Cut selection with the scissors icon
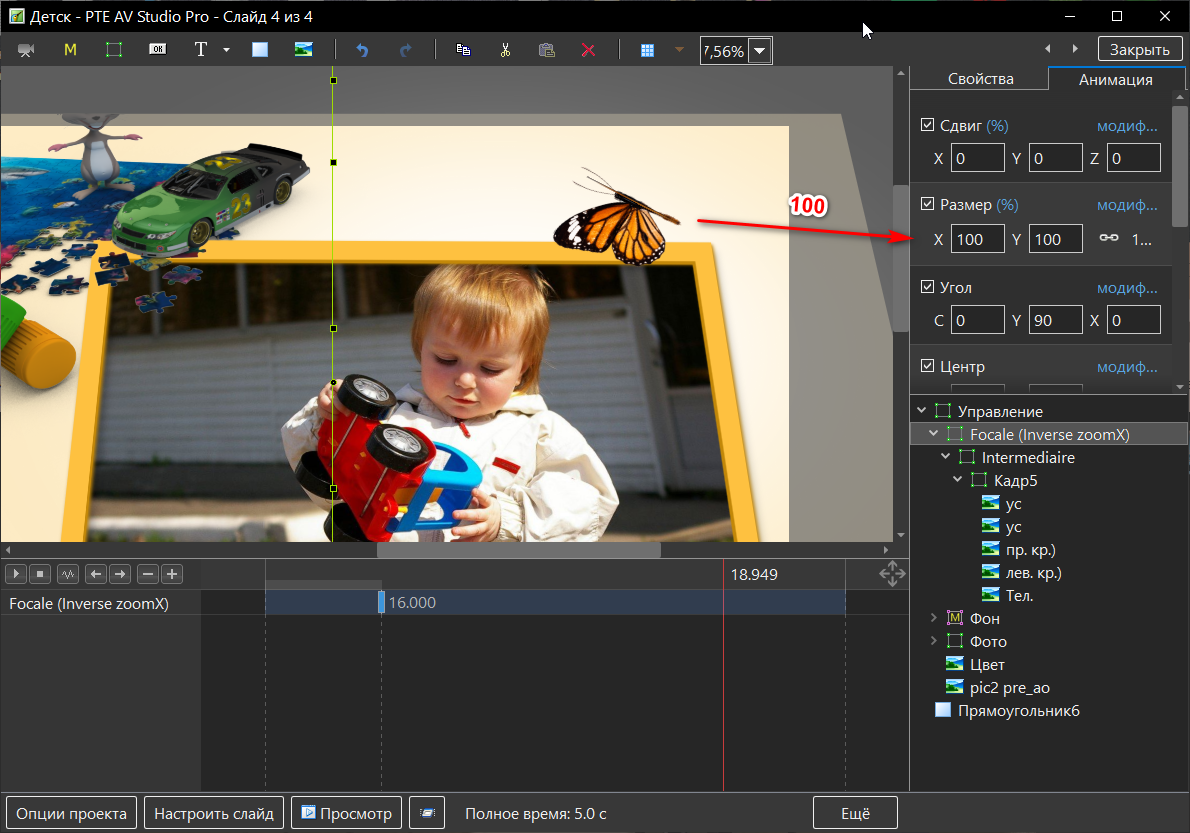The image size is (1190, 833). point(506,50)
